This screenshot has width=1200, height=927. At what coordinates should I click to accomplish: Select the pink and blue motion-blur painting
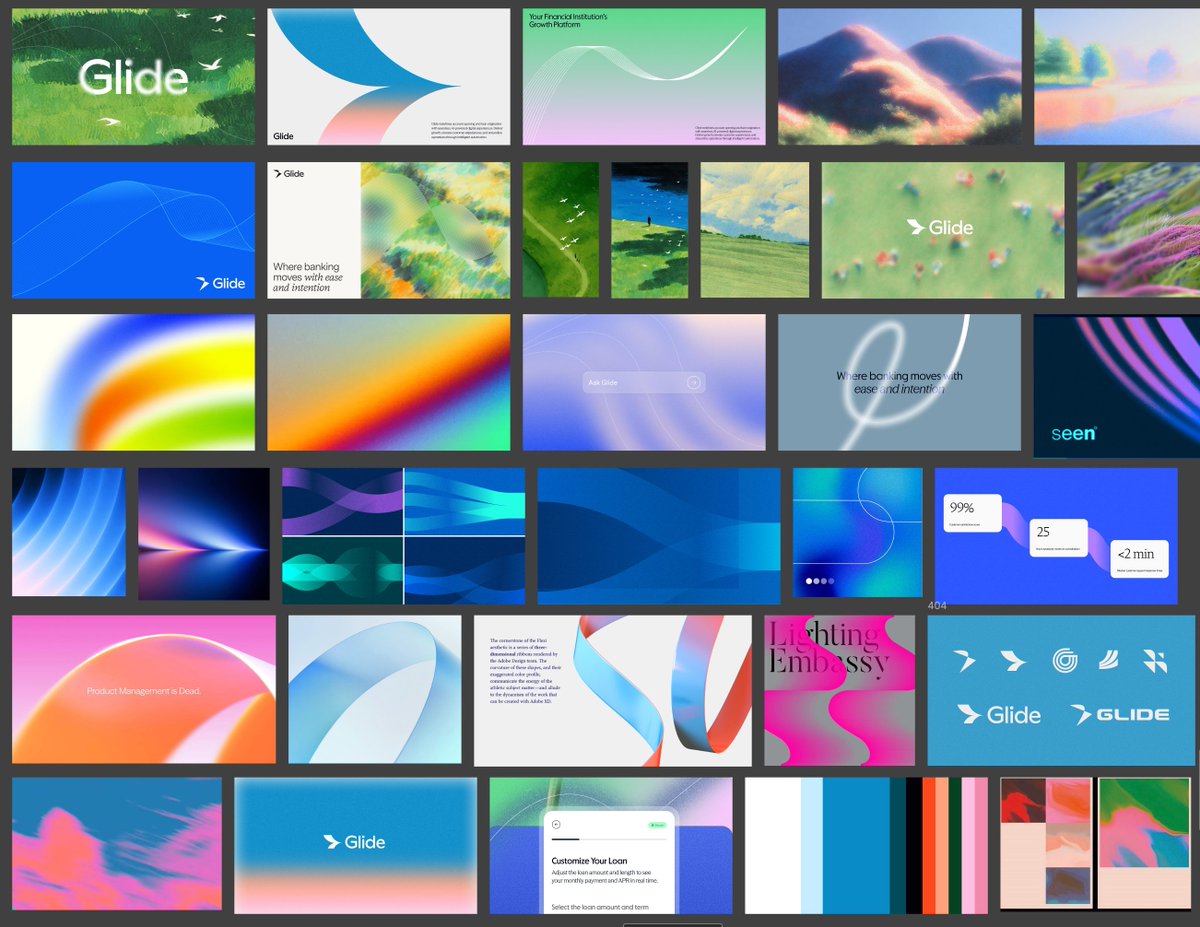[117, 846]
